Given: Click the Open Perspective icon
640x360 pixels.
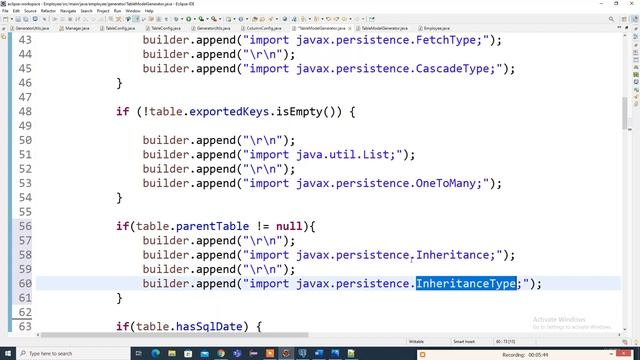Looking at the screenshot, I should click(x=624, y=19).
